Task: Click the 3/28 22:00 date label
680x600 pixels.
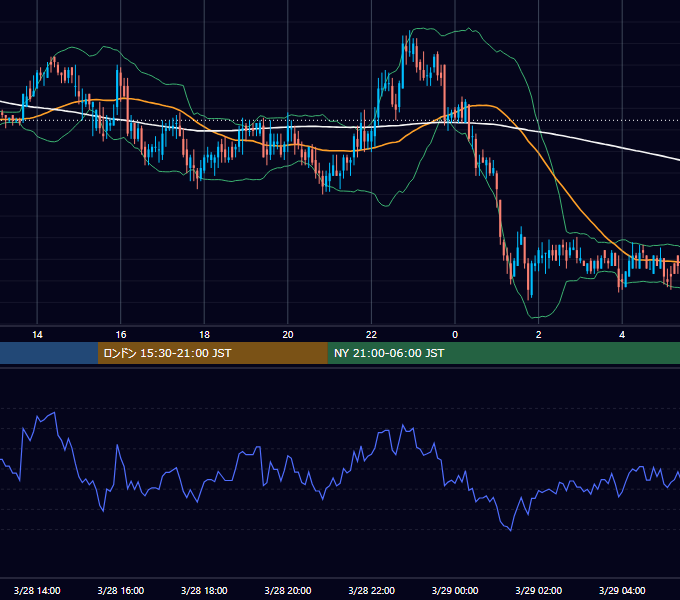Action: tap(371, 590)
